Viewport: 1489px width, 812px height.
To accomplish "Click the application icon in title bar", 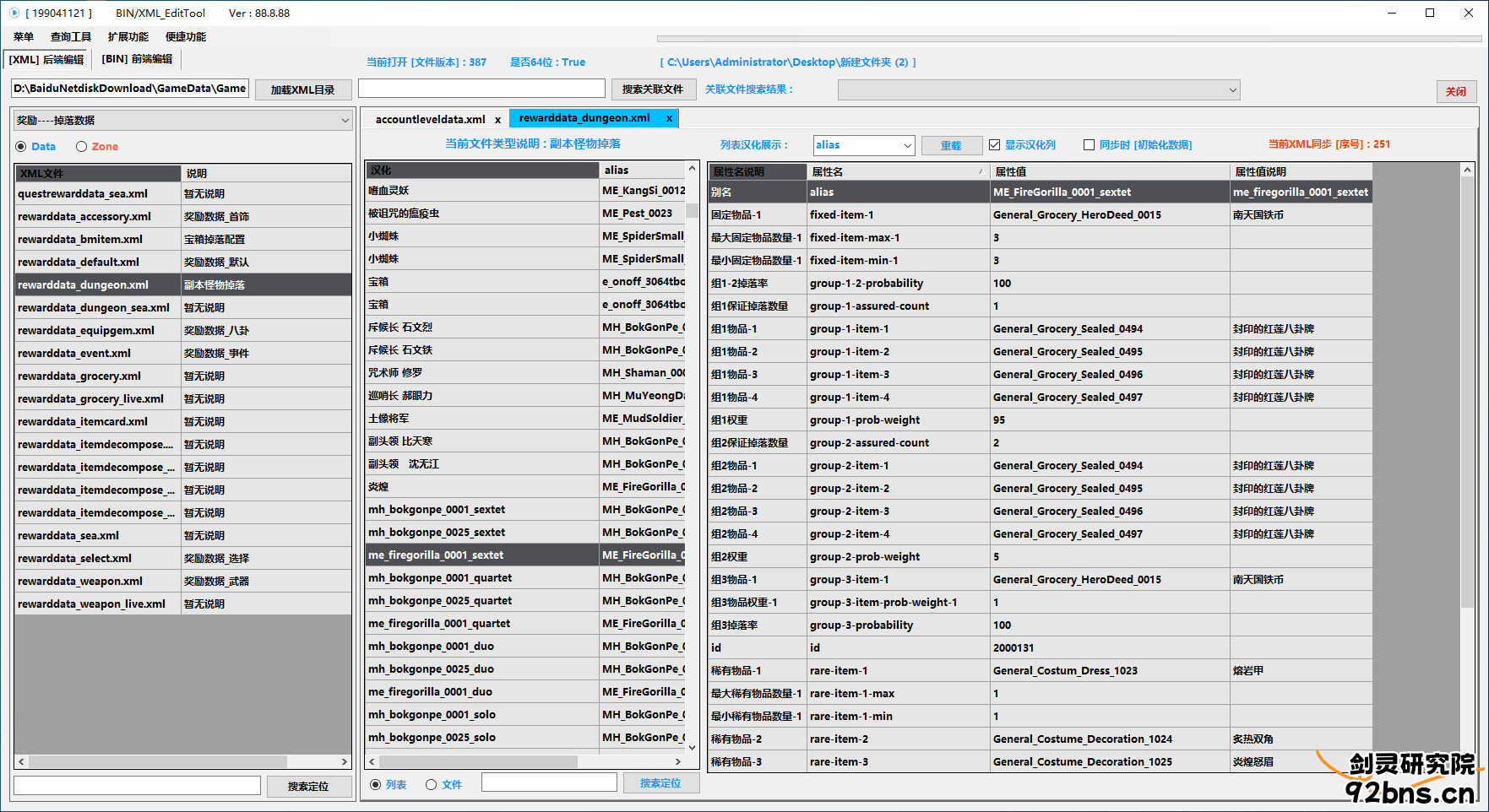I will coord(14,13).
